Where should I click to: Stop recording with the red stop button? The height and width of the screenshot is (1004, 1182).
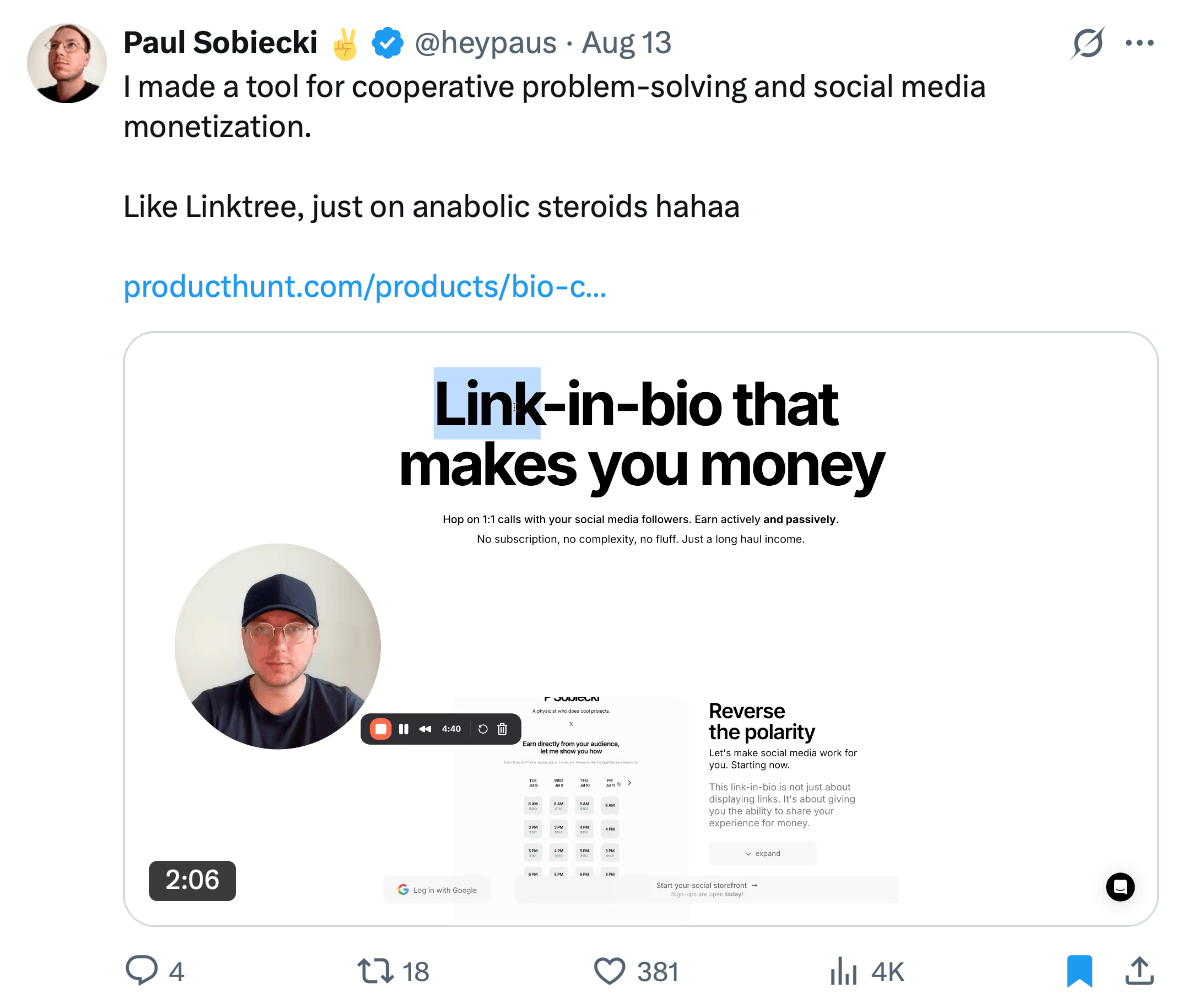click(381, 729)
